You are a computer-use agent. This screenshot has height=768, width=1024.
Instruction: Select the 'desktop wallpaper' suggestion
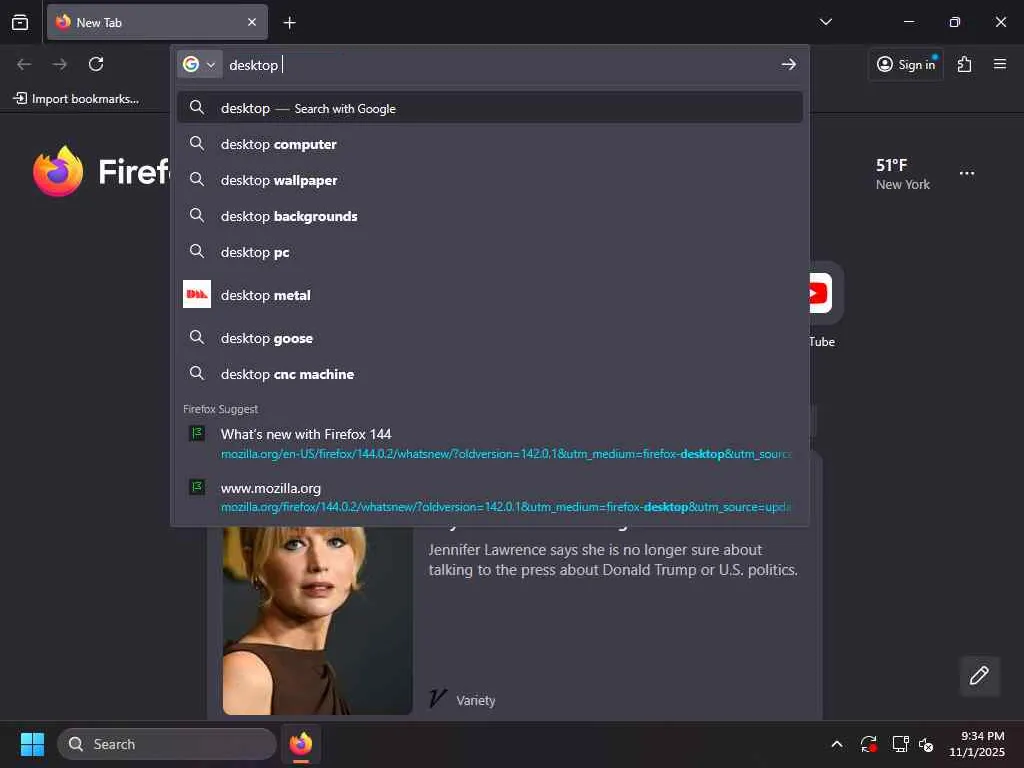pos(490,180)
